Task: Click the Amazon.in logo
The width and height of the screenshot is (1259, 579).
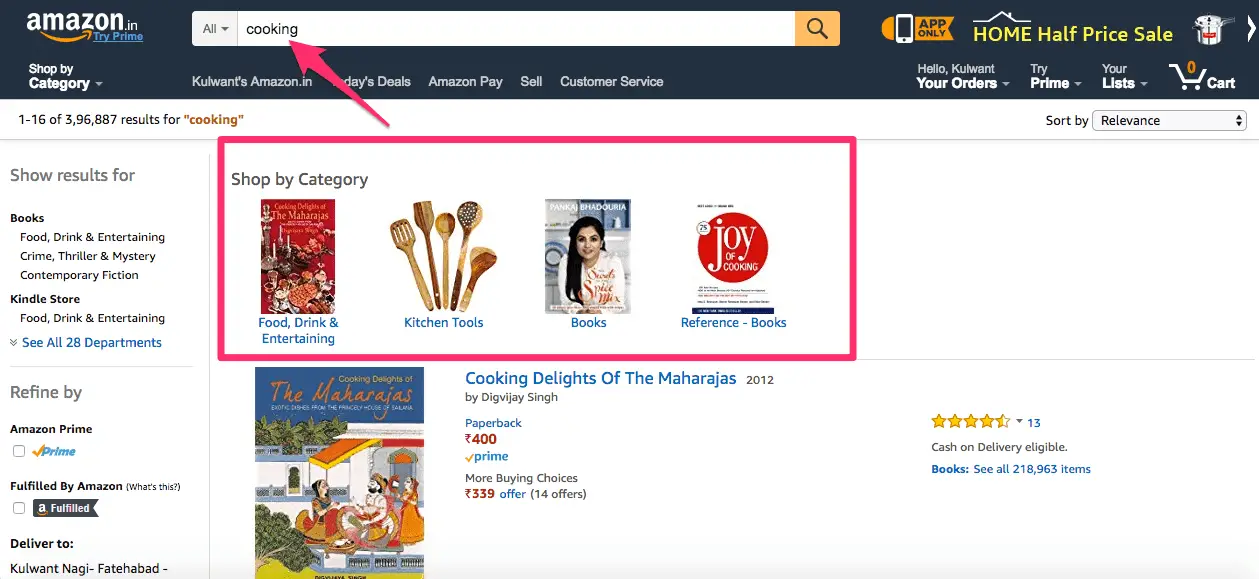Action: click(85, 27)
